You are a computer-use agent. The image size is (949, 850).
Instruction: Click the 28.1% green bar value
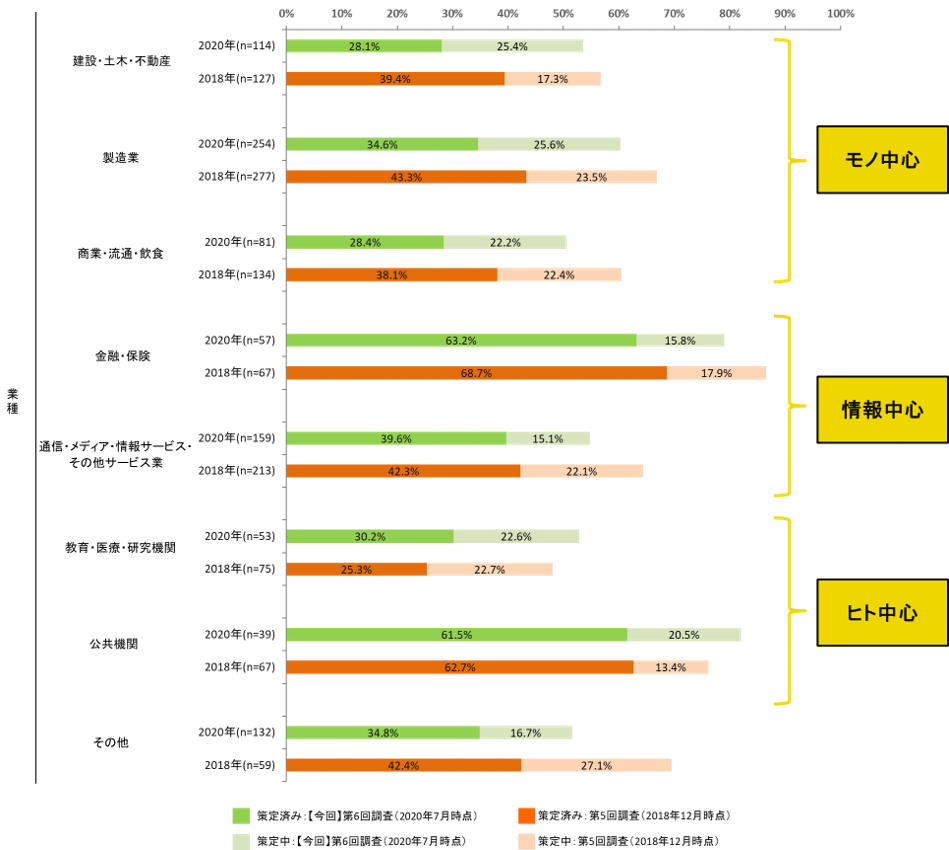coord(364,47)
